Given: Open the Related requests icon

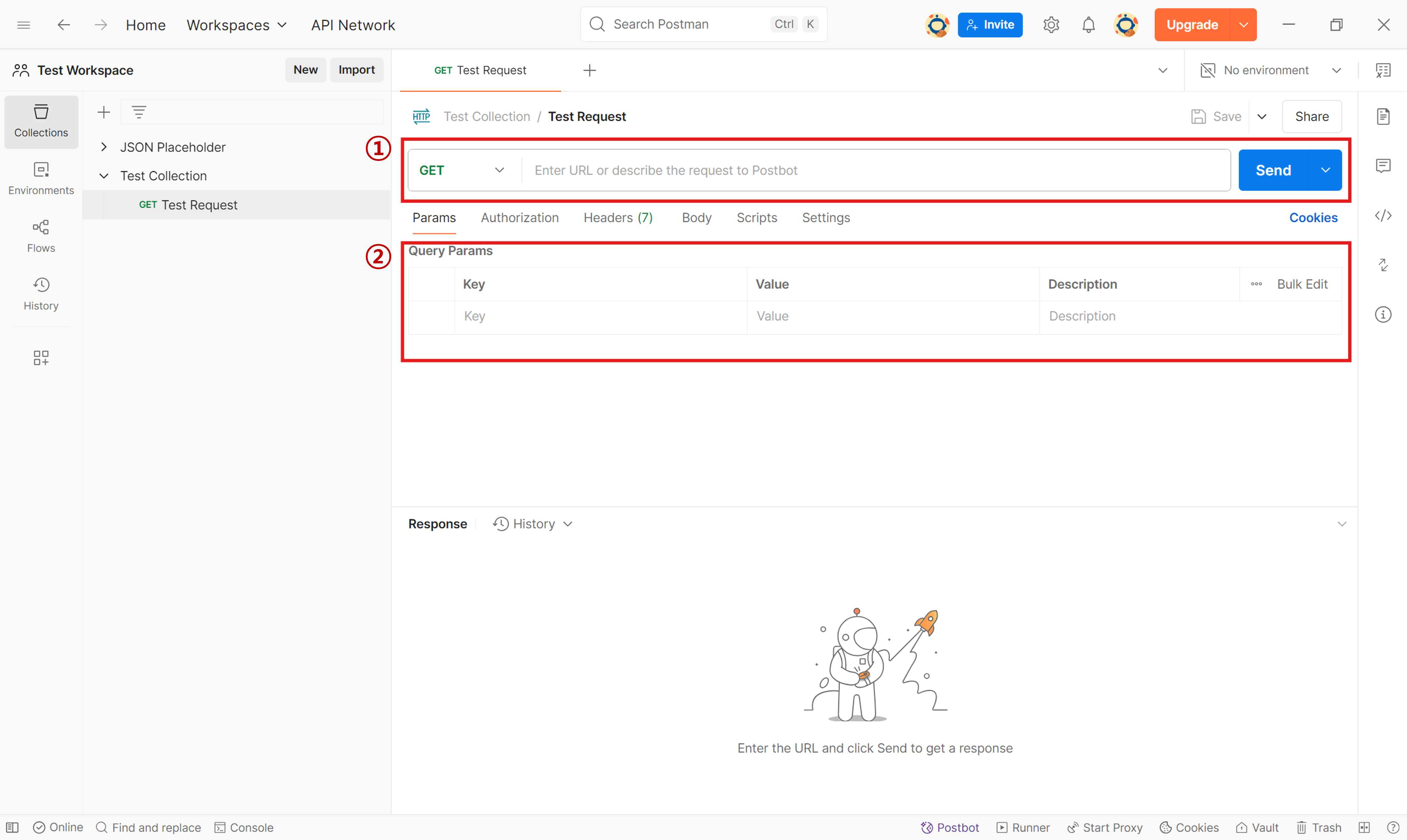Looking at the screenshot, I should pyautogui.click(x=1383, y=265).
